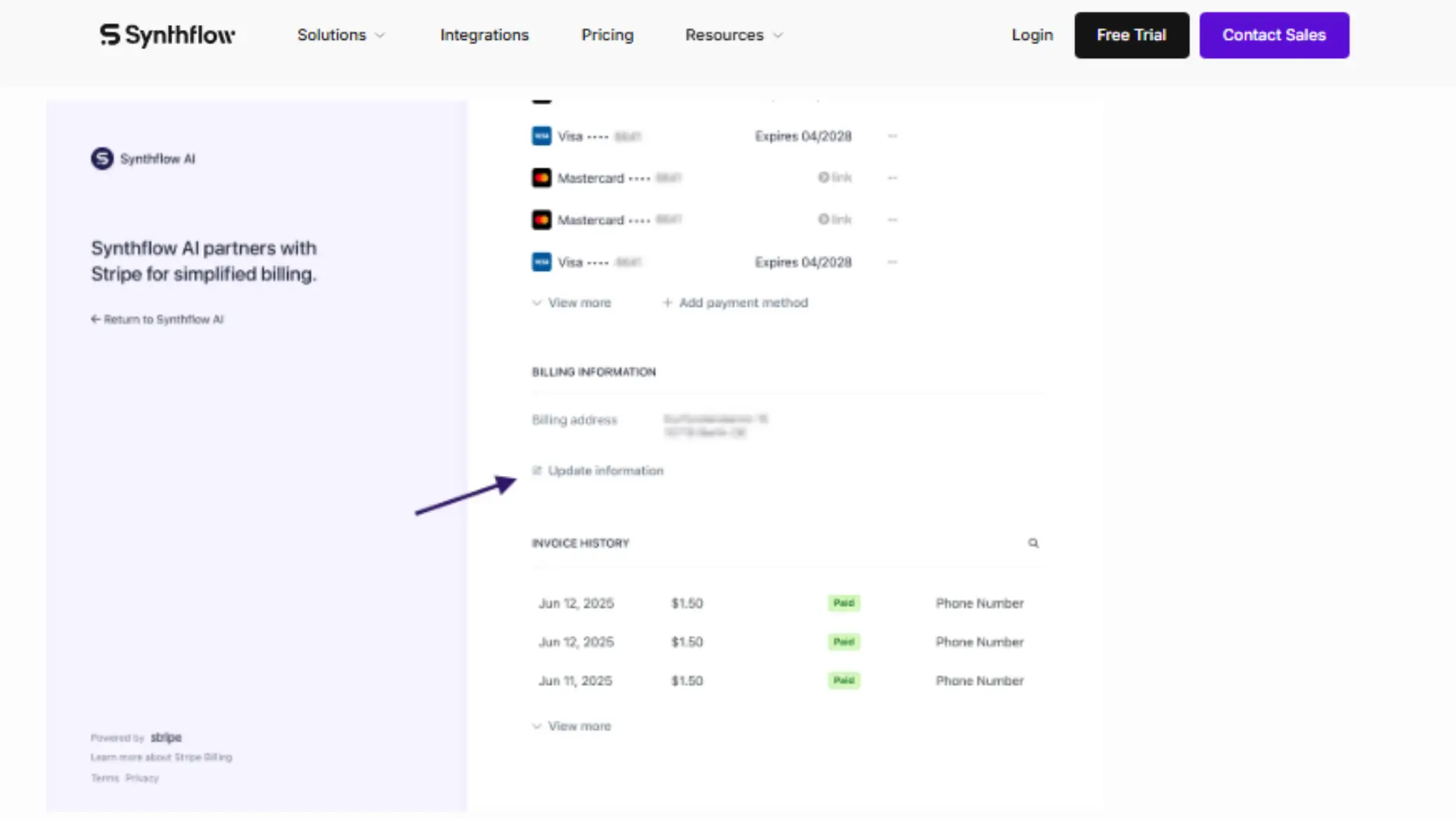This screenshot has width=1456, height=819.
Task: Open invoice search with the magnifier icon
Action: pos(1034,542)
